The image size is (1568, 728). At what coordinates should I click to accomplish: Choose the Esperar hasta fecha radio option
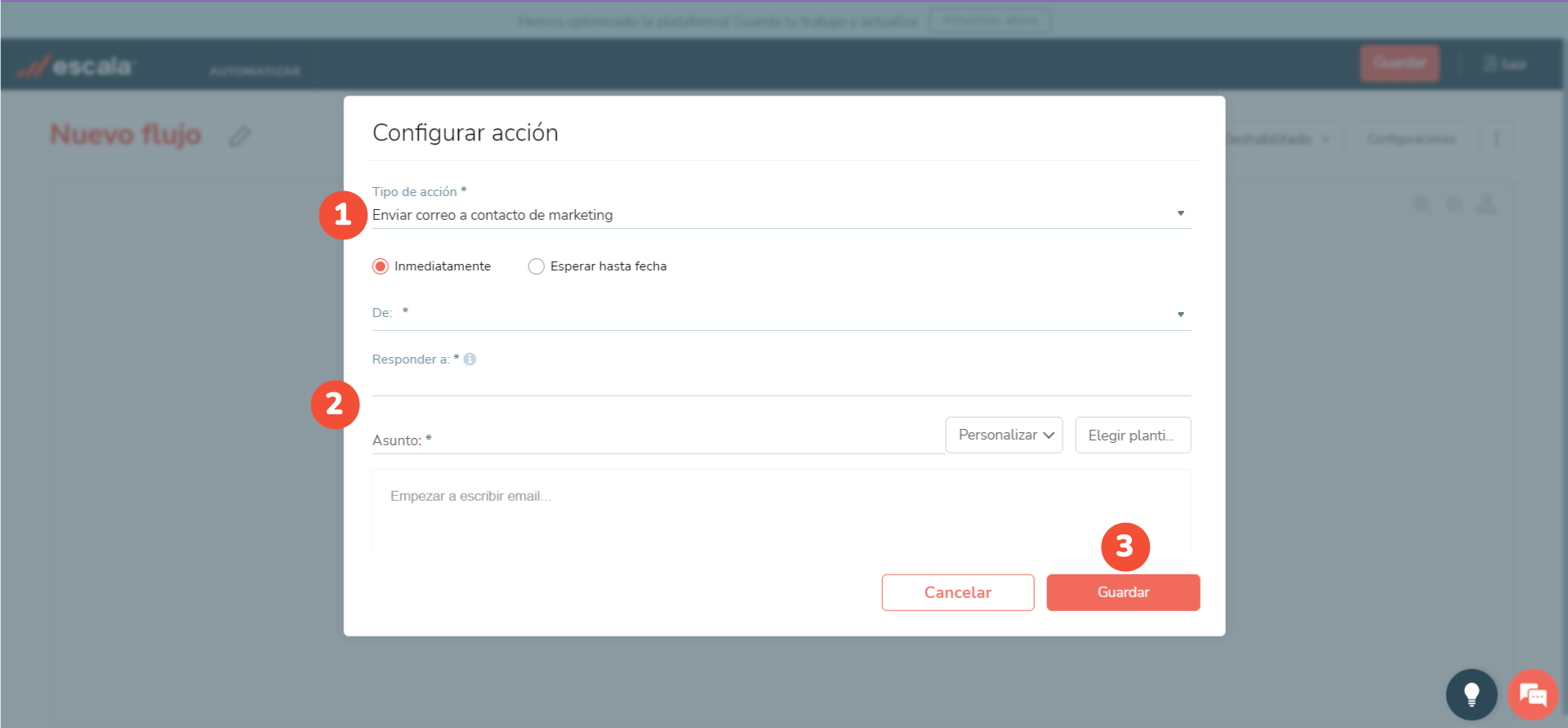point(537,266)
